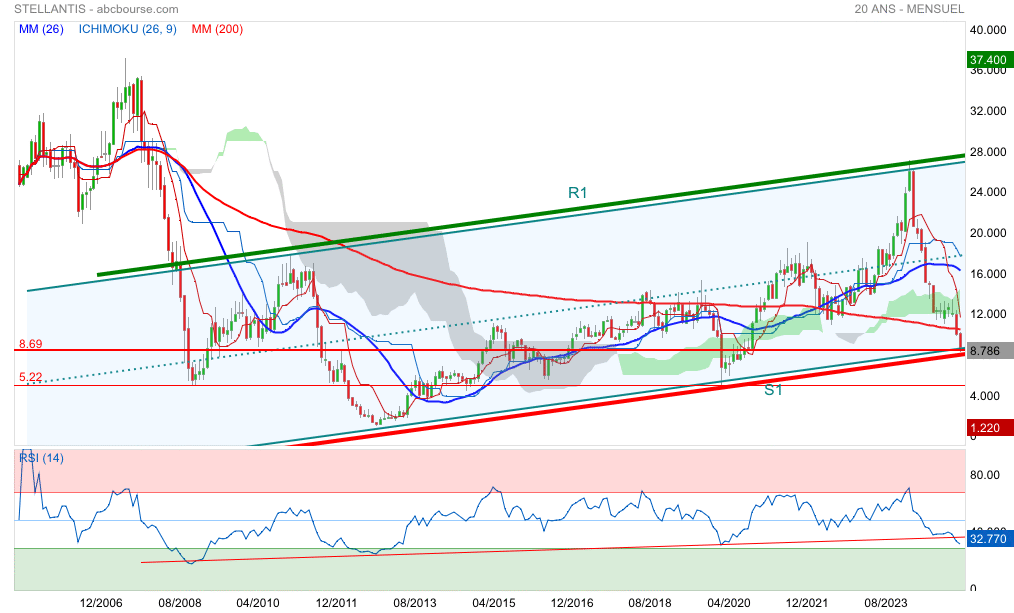Viewport: 1014px width, 613px height.
Task: Click the 04/2010 date axis label
Action: 258,603
